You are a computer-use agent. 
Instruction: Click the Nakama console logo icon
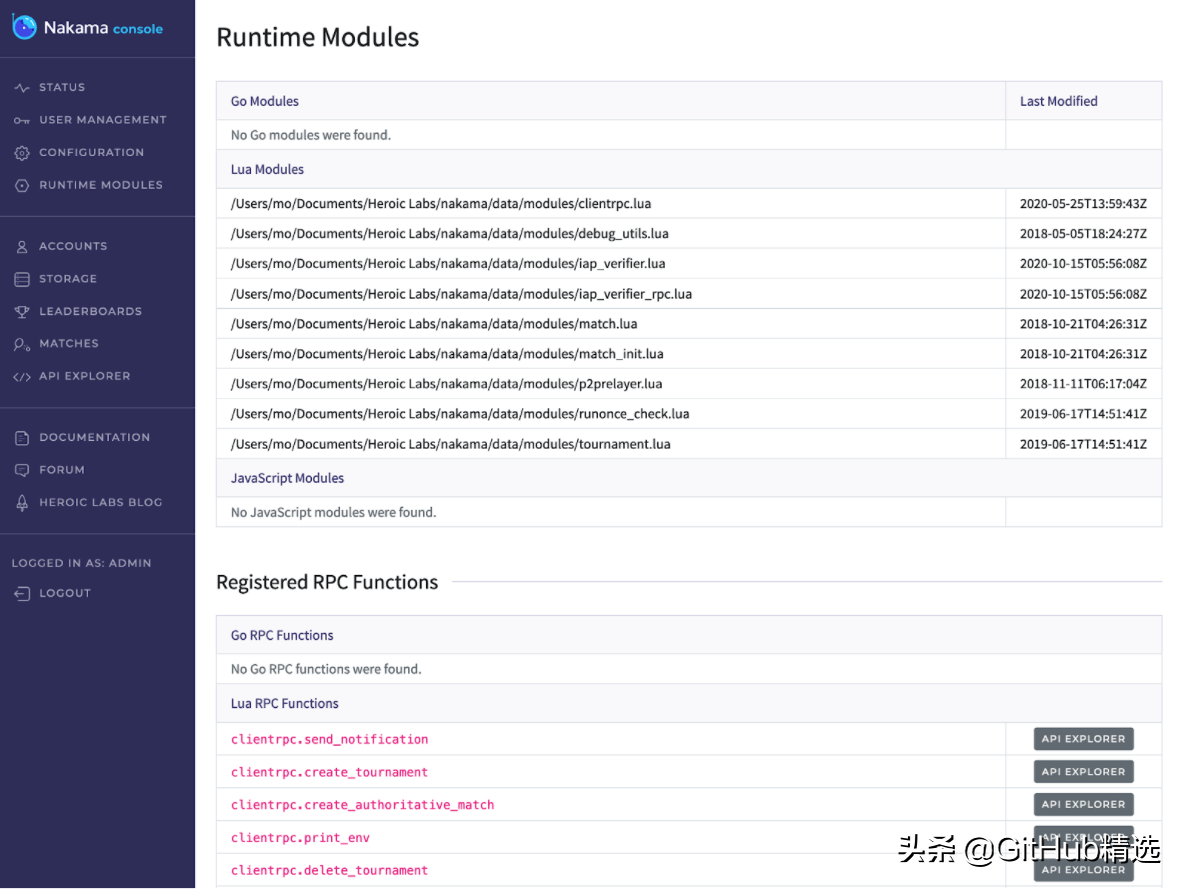coord(24,28)
